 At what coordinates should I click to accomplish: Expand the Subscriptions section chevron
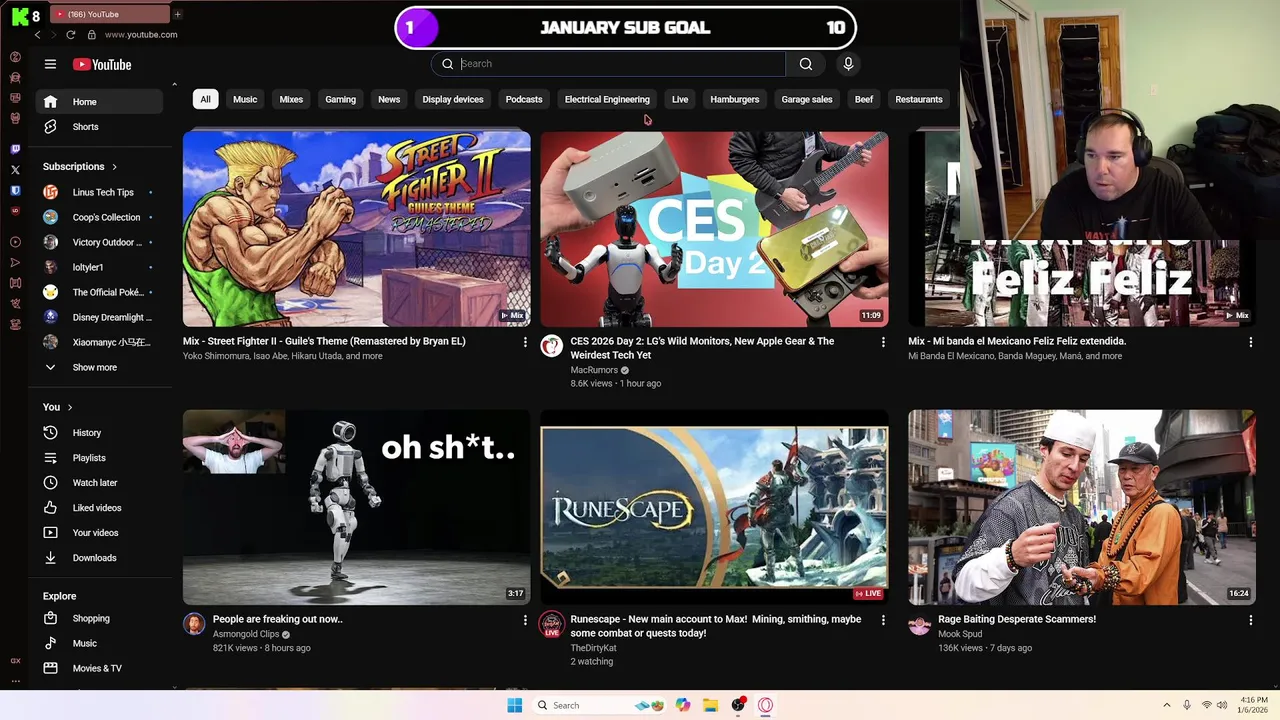[114, 167]
